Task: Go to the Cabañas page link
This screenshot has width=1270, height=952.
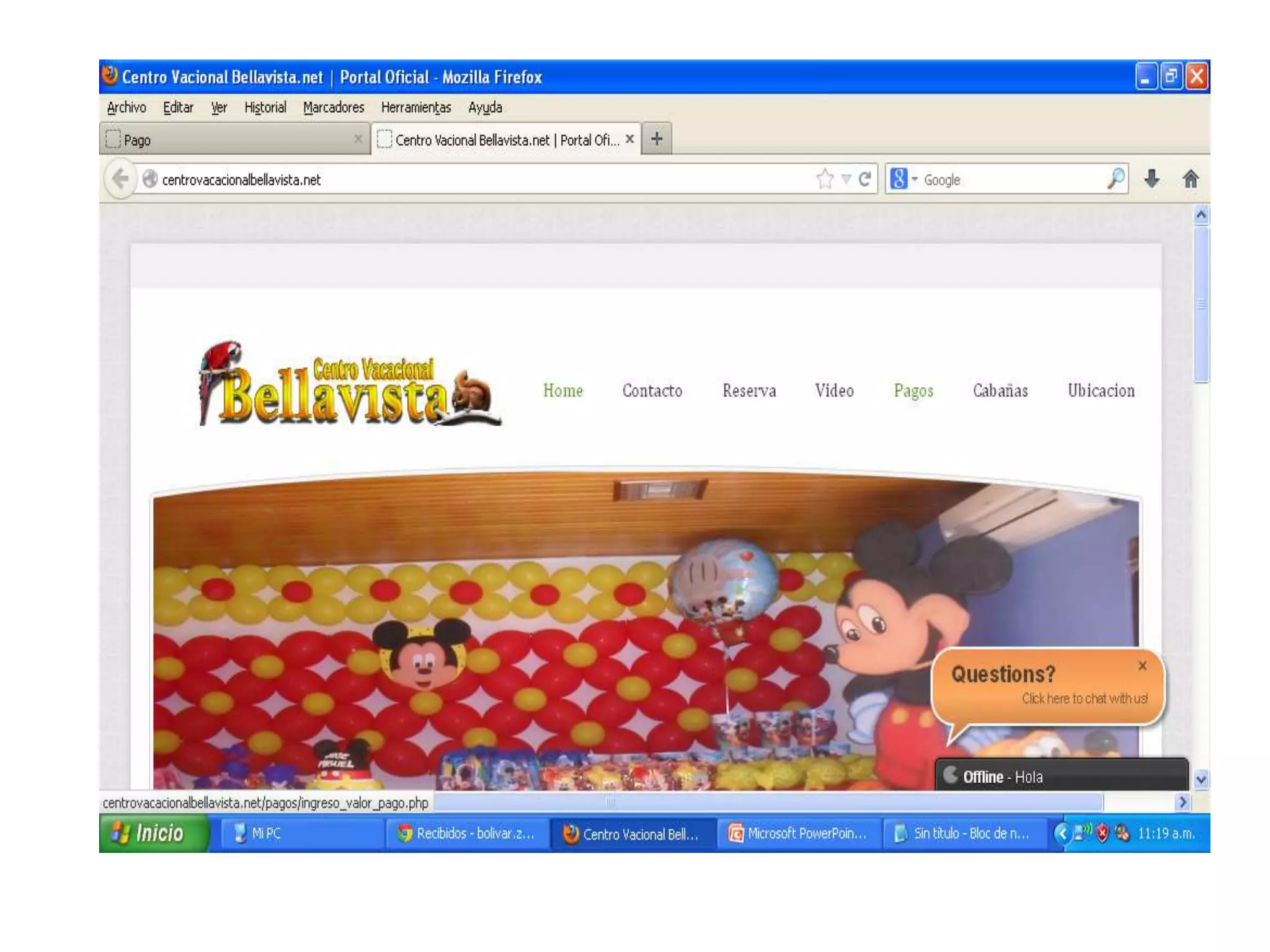Action: (x=1000, y=390)
